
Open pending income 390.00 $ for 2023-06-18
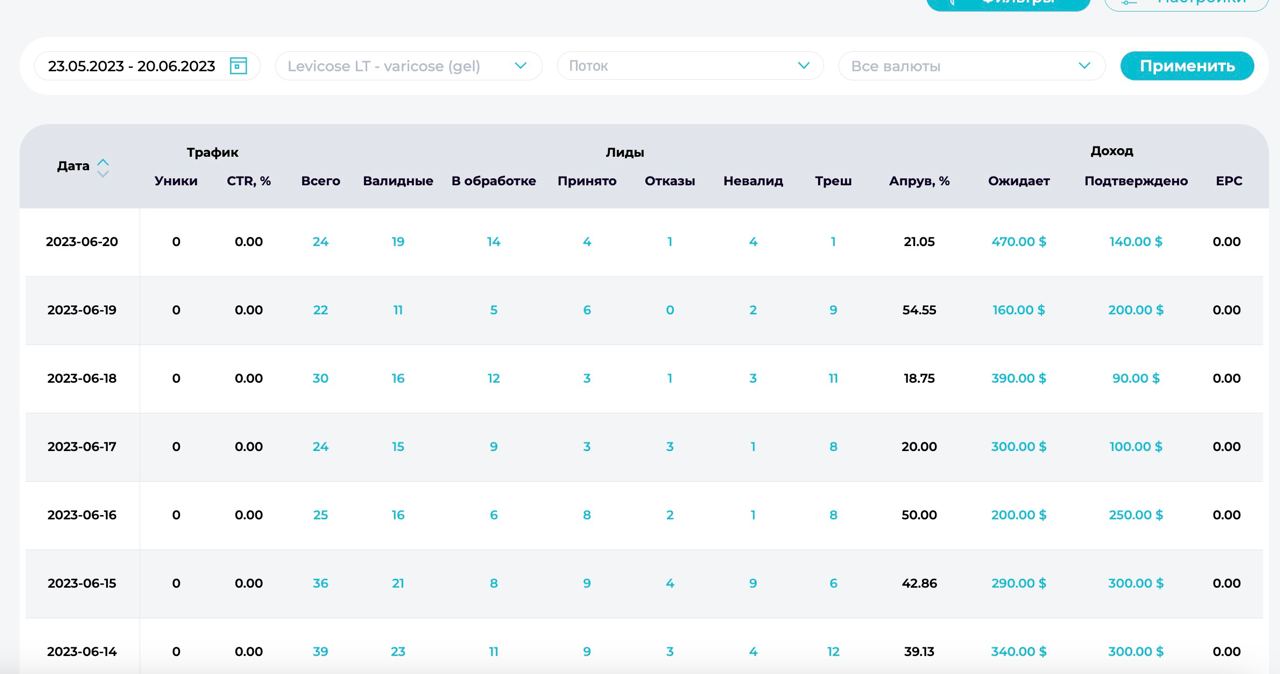tap(1019, 378)
